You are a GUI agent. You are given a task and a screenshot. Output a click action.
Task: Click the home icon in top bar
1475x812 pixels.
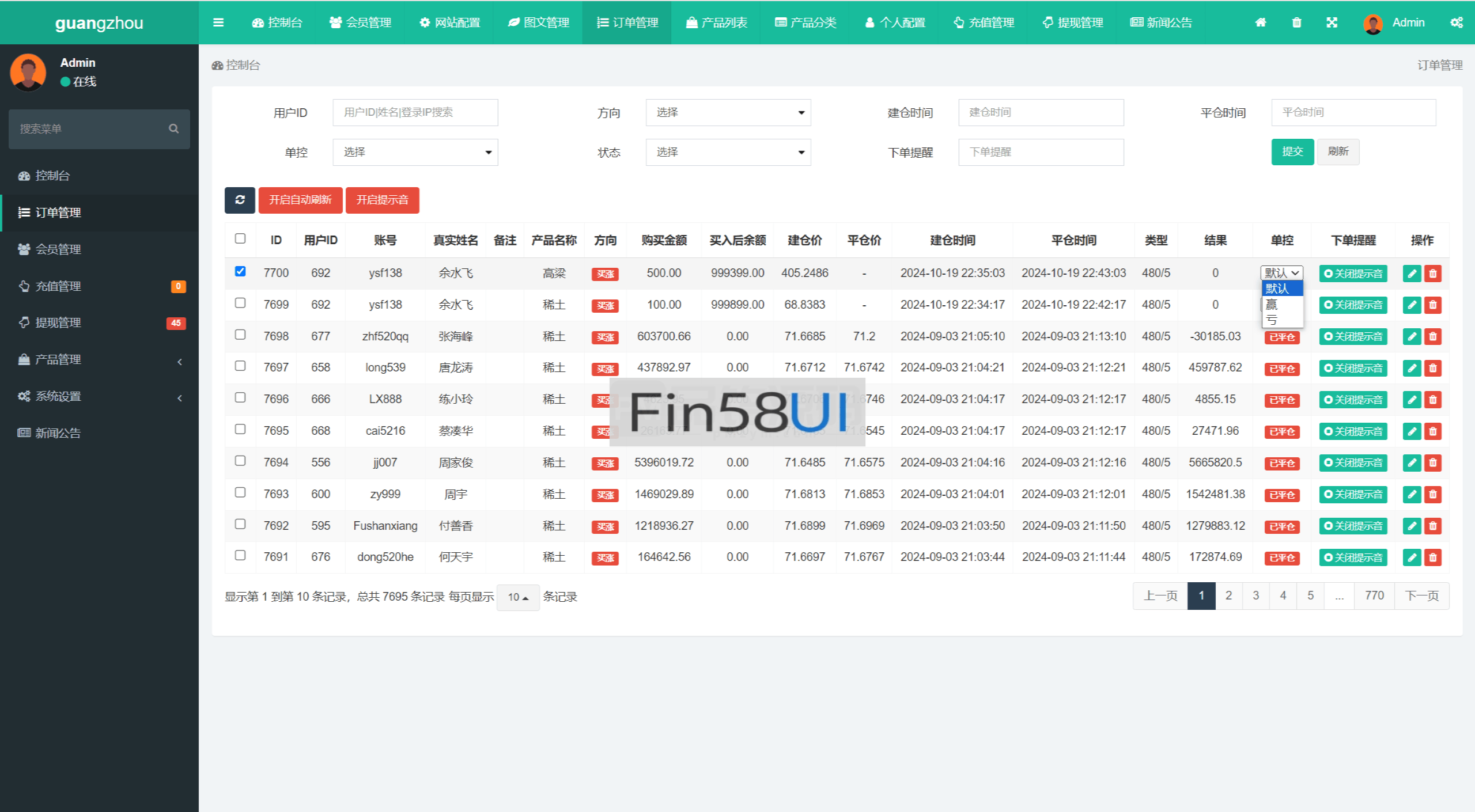click(x=1261, y=22)
